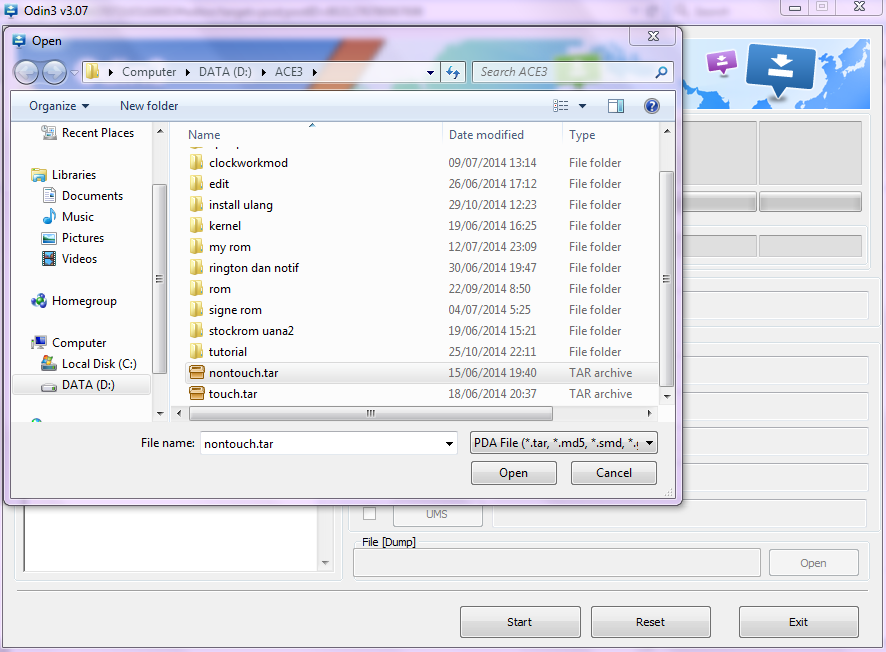Expand the arrow after ACE3 in breadcrumb
The width and height of the screenshot is (886, 652).
tap(315, 72)
